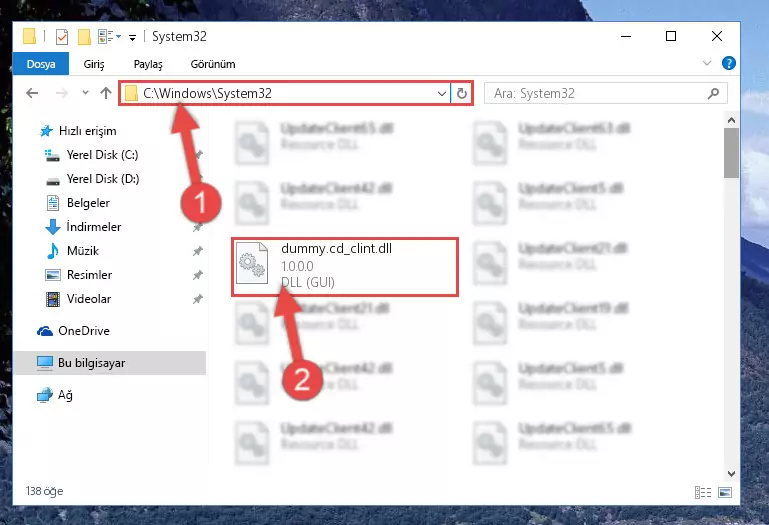Close the System32 window
Image resolution: width=769 pixels, height=525 pixels.
click(x=717, y=36)
